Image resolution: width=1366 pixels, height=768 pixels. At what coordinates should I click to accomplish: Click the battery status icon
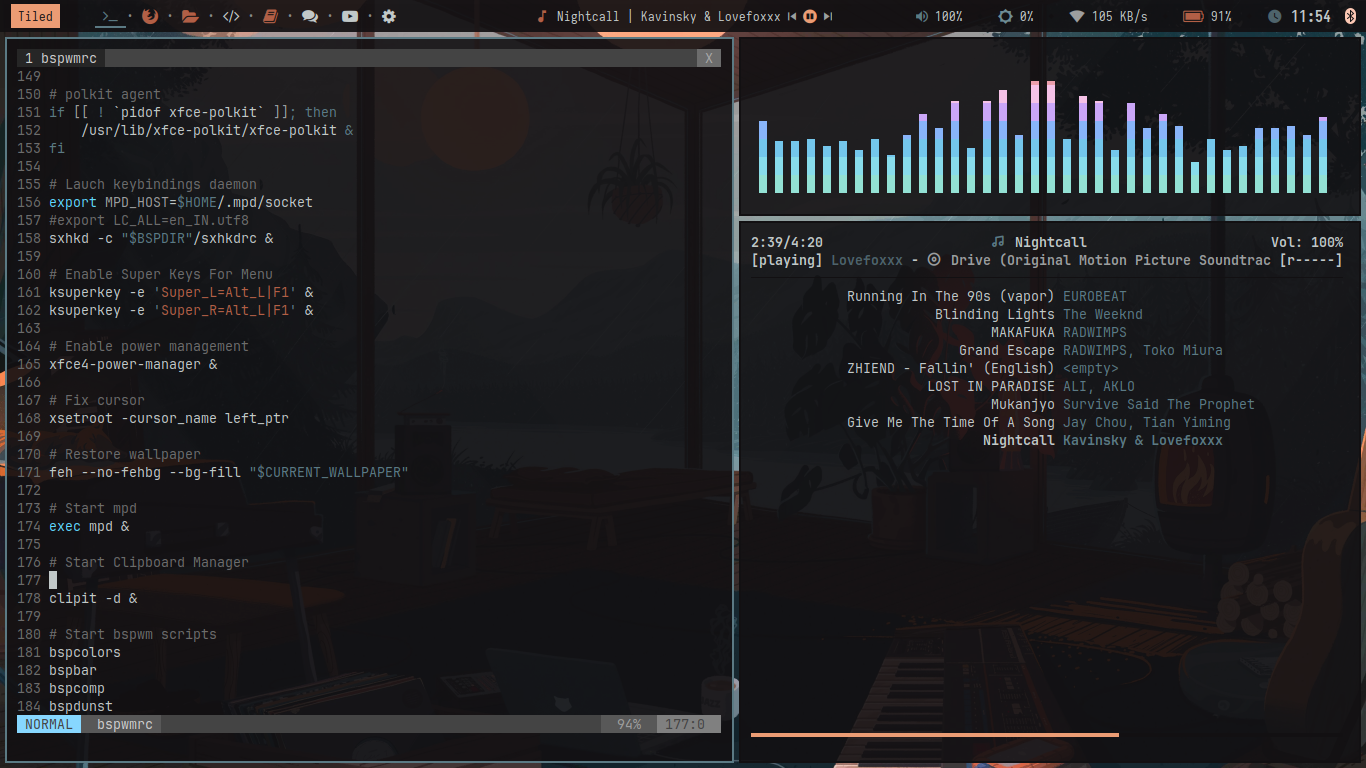click(1192, 16)
